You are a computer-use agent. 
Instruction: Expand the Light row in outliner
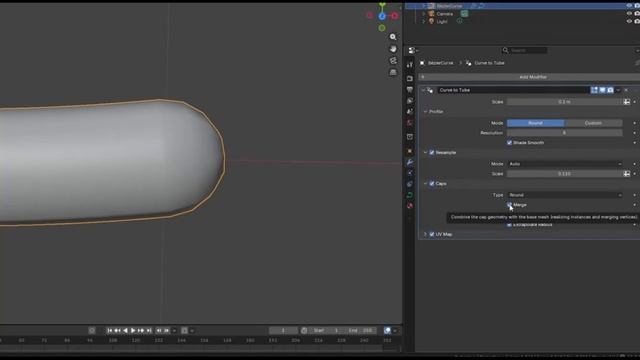point(423,21)
